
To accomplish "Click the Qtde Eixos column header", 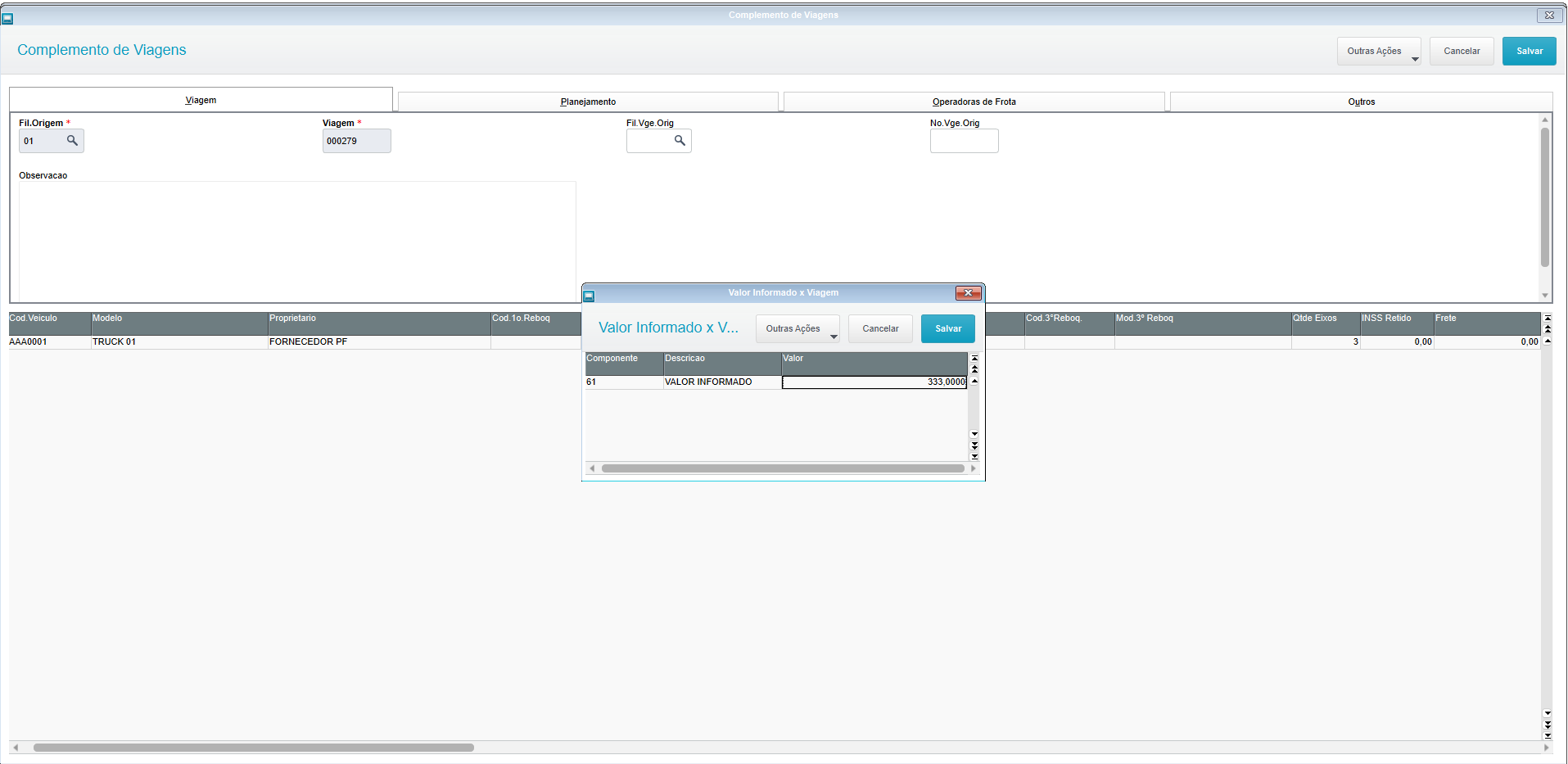I will pos(1326,323).
